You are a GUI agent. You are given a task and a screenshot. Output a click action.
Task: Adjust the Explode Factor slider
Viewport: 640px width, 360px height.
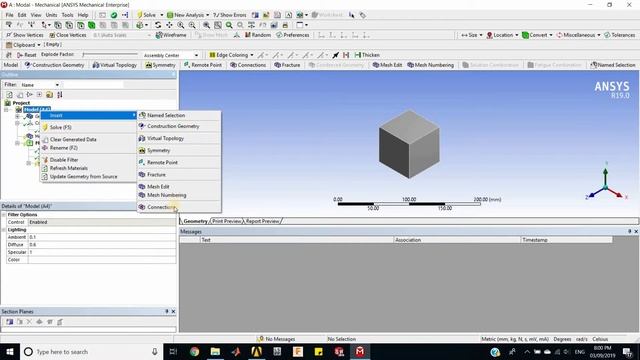point(110,54)
